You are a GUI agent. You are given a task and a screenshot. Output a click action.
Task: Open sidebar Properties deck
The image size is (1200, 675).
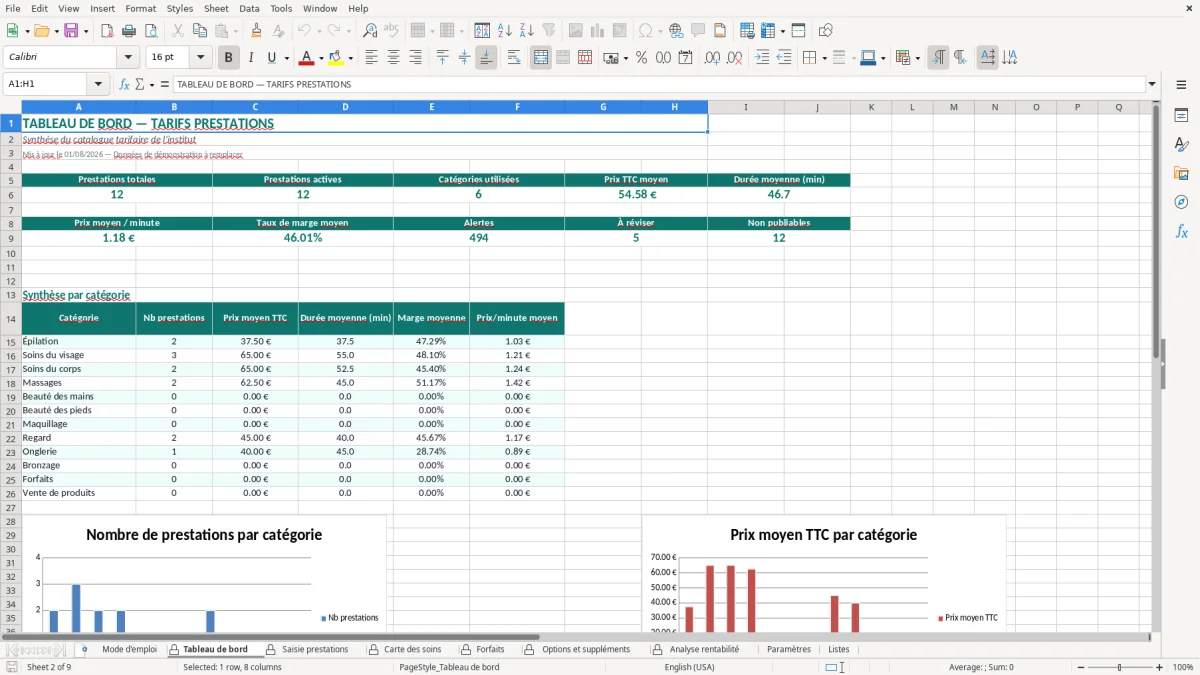point(1181,116)
